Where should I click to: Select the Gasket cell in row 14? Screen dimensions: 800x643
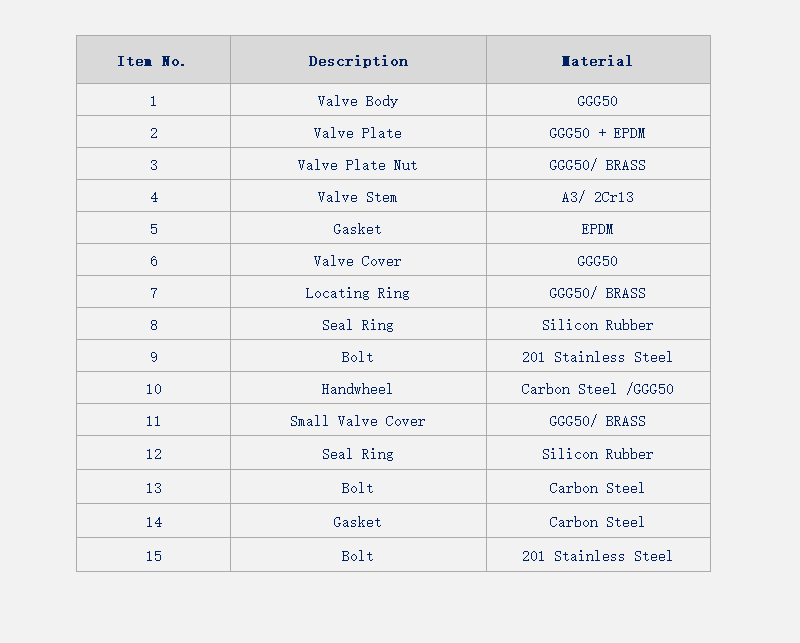pyautogui.click(x=358, y=521)
